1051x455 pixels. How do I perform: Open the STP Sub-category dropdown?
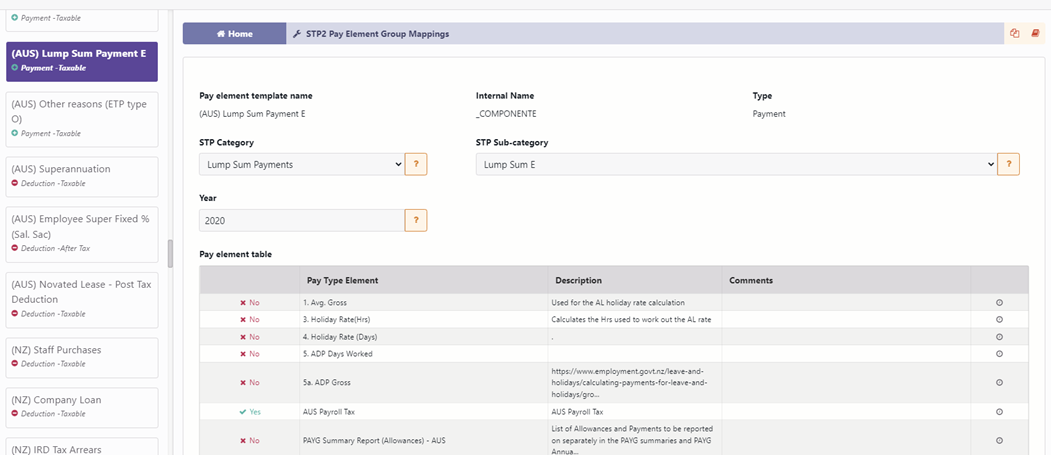tap(737, 164)
